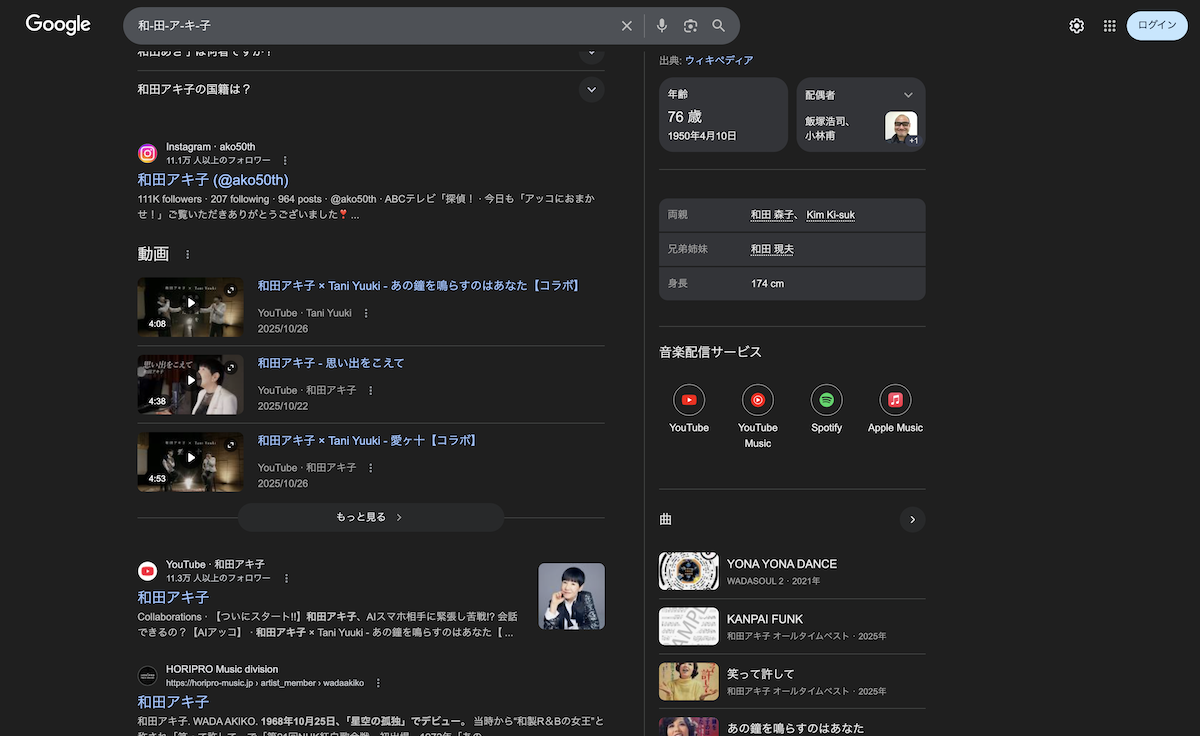1200x736 pixels.
Task: Select the YONA YONA DANCE song
Action: click(x=781, y=564)
